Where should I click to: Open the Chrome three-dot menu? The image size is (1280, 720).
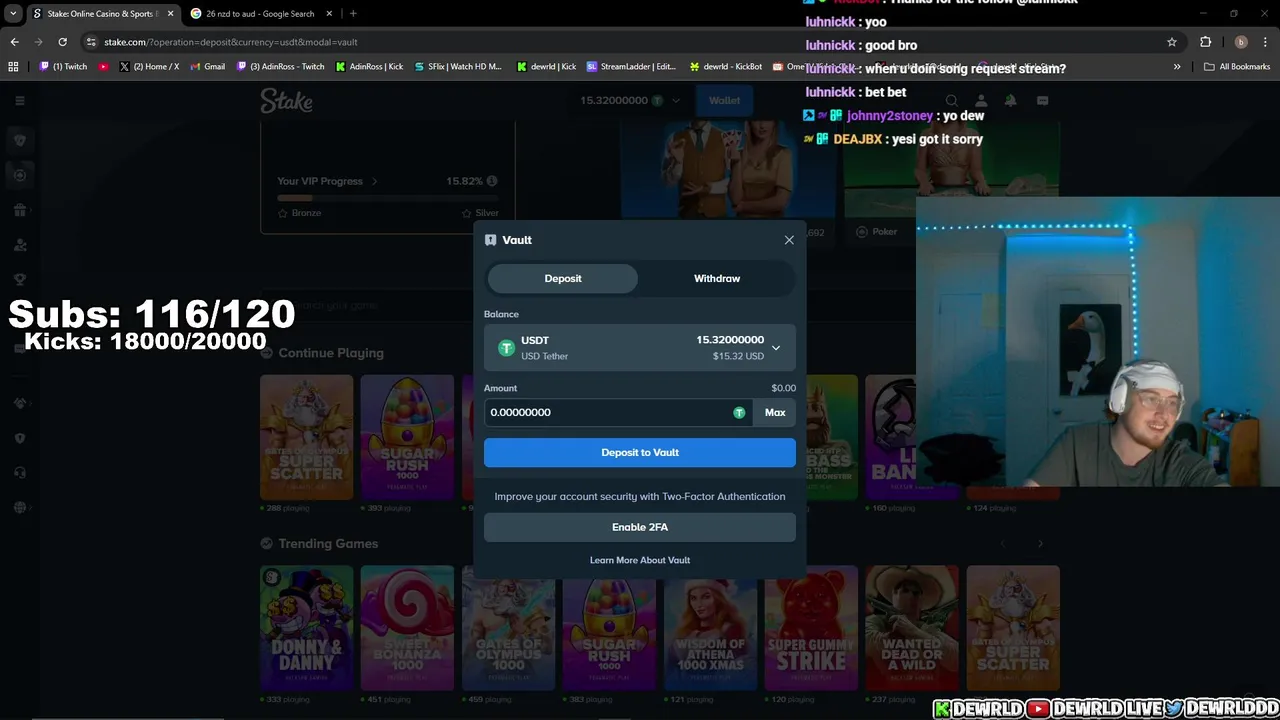click(x=1266, y=42)
